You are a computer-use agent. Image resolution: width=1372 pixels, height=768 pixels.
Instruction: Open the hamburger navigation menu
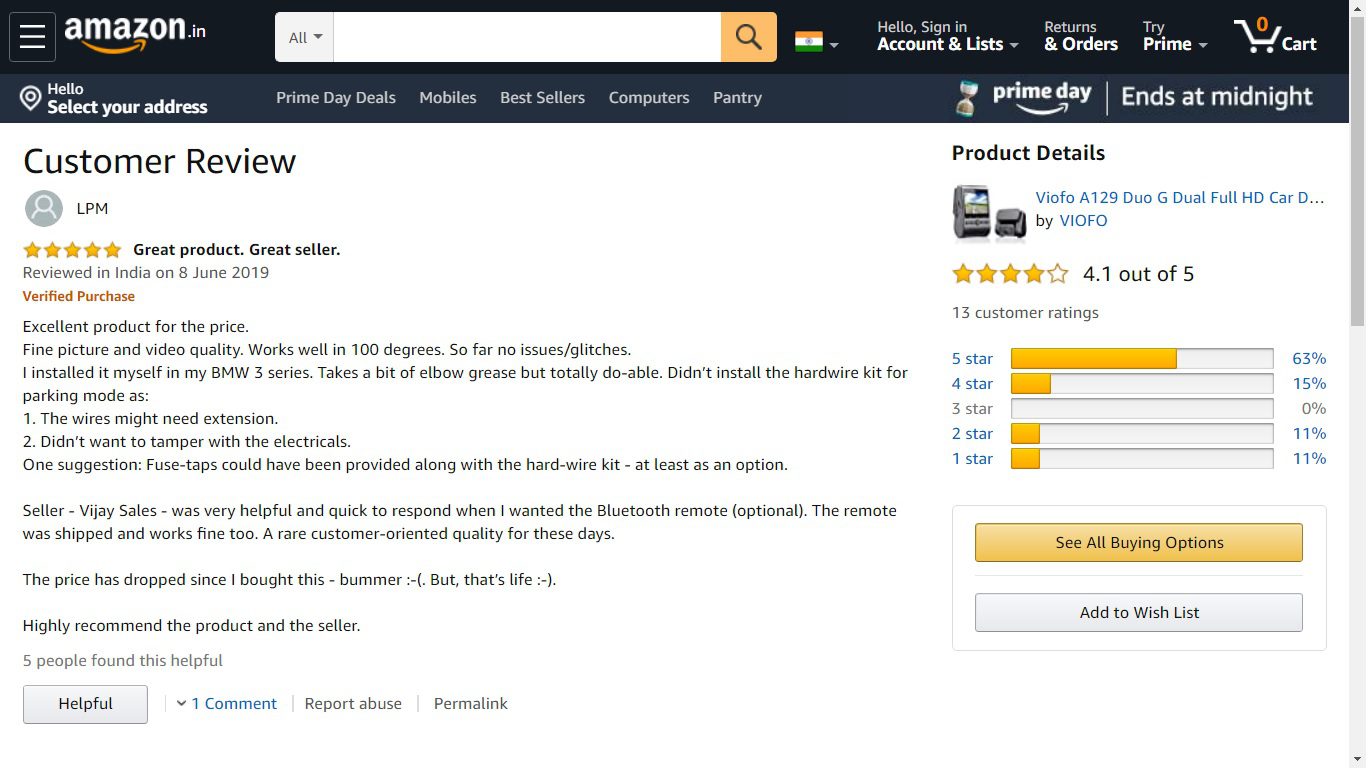tap(32, 37)
